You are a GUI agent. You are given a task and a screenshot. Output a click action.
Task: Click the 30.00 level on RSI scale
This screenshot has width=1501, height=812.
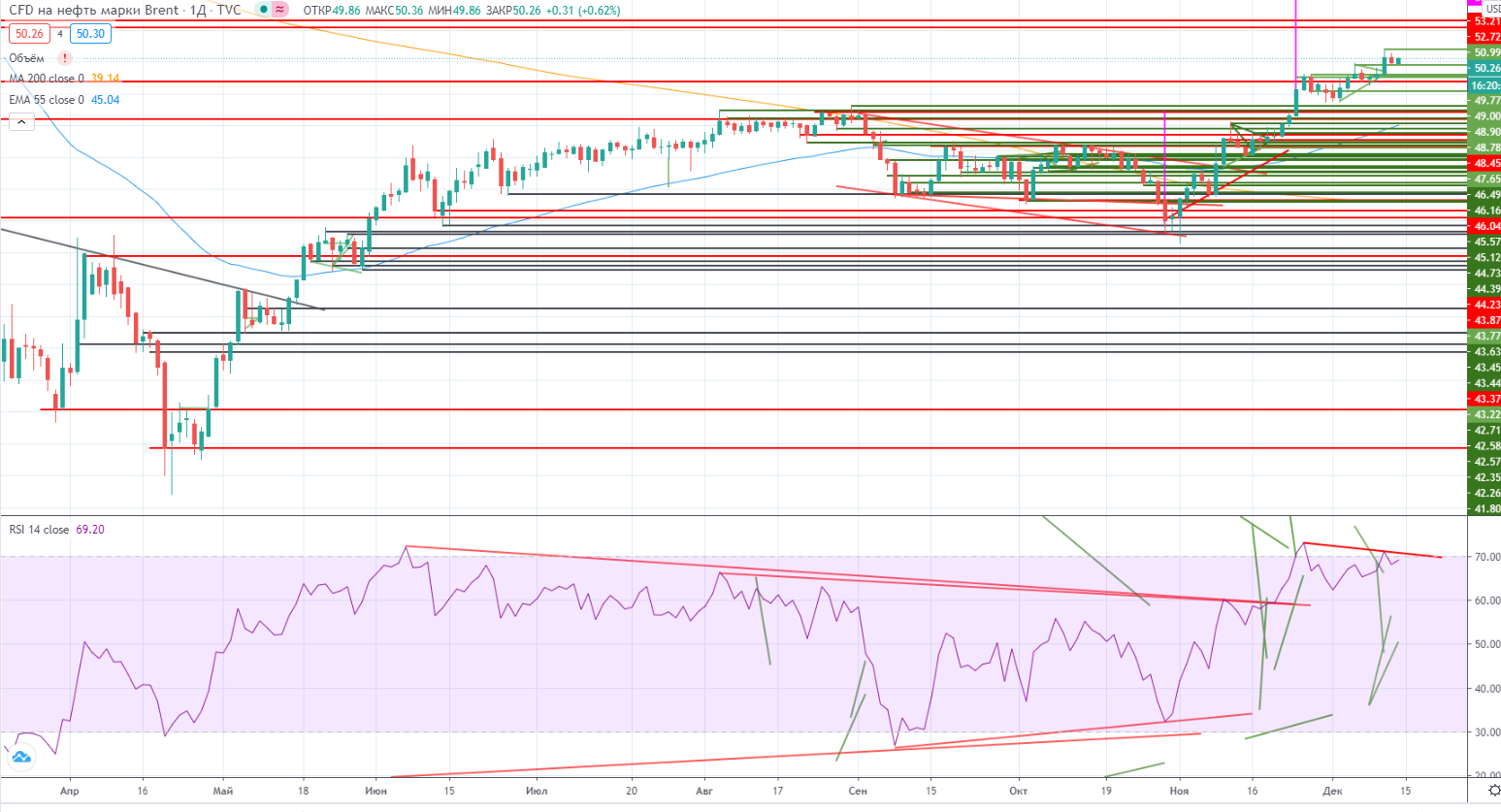coord(1486,732)
